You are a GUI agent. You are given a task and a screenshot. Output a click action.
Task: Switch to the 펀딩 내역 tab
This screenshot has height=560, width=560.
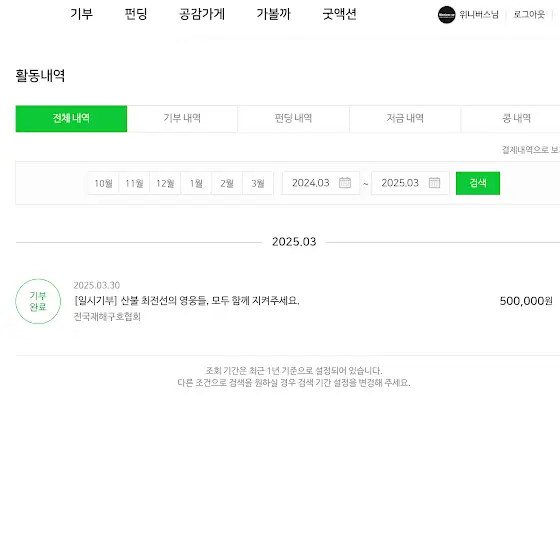coord(293,119)
